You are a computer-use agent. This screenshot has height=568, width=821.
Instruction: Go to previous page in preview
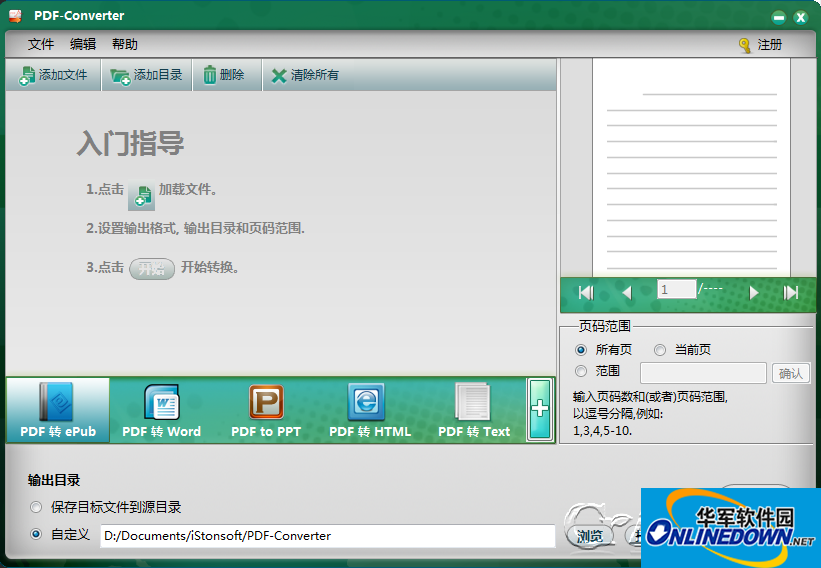[627, 292]
